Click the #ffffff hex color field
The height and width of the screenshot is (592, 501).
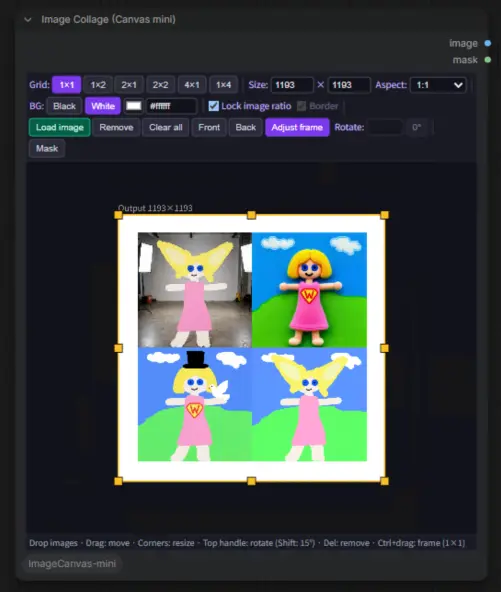coord(171,106)
